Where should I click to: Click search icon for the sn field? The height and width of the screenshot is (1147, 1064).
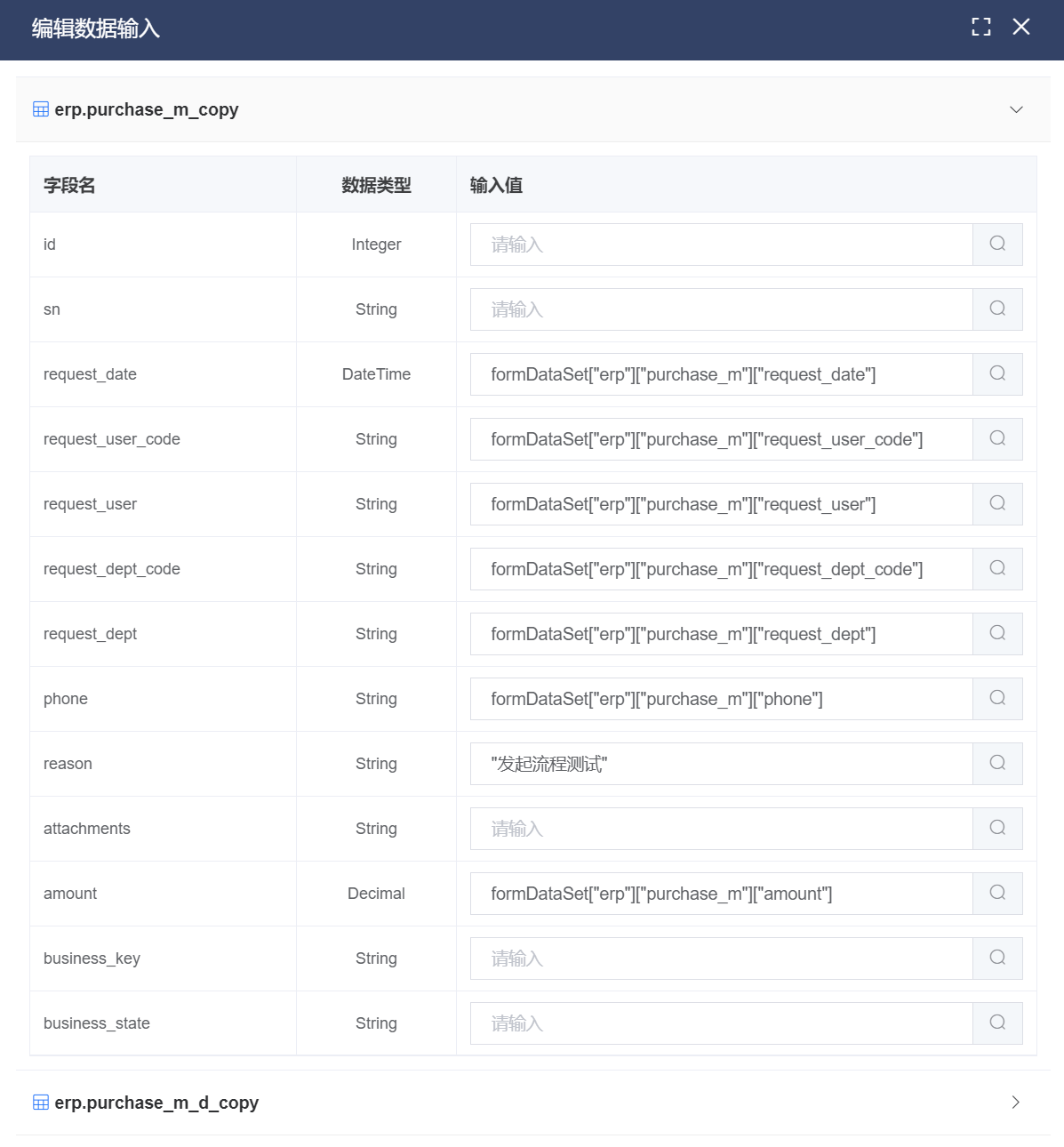997,309
